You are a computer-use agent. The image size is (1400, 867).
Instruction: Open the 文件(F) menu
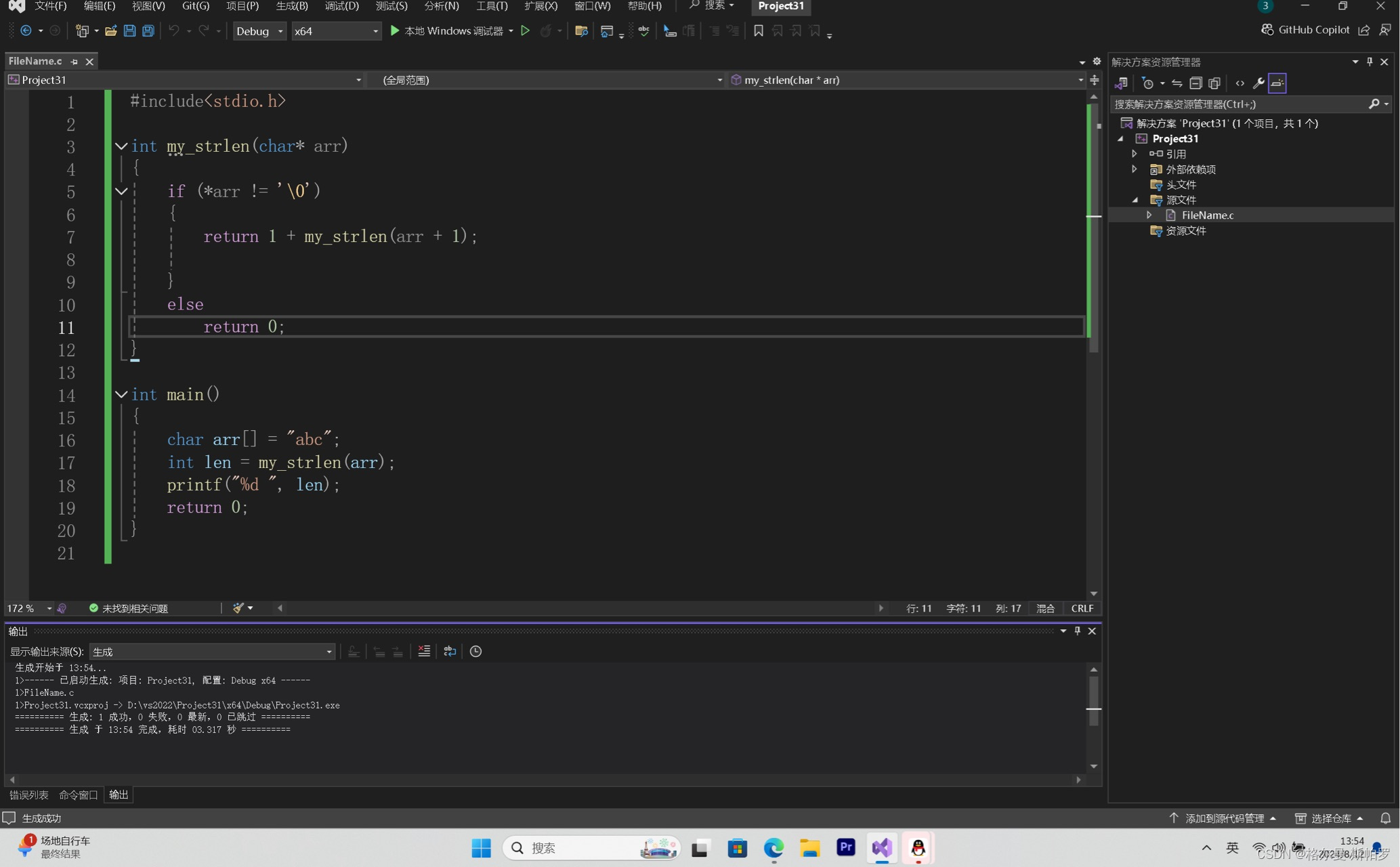[50, 6]
